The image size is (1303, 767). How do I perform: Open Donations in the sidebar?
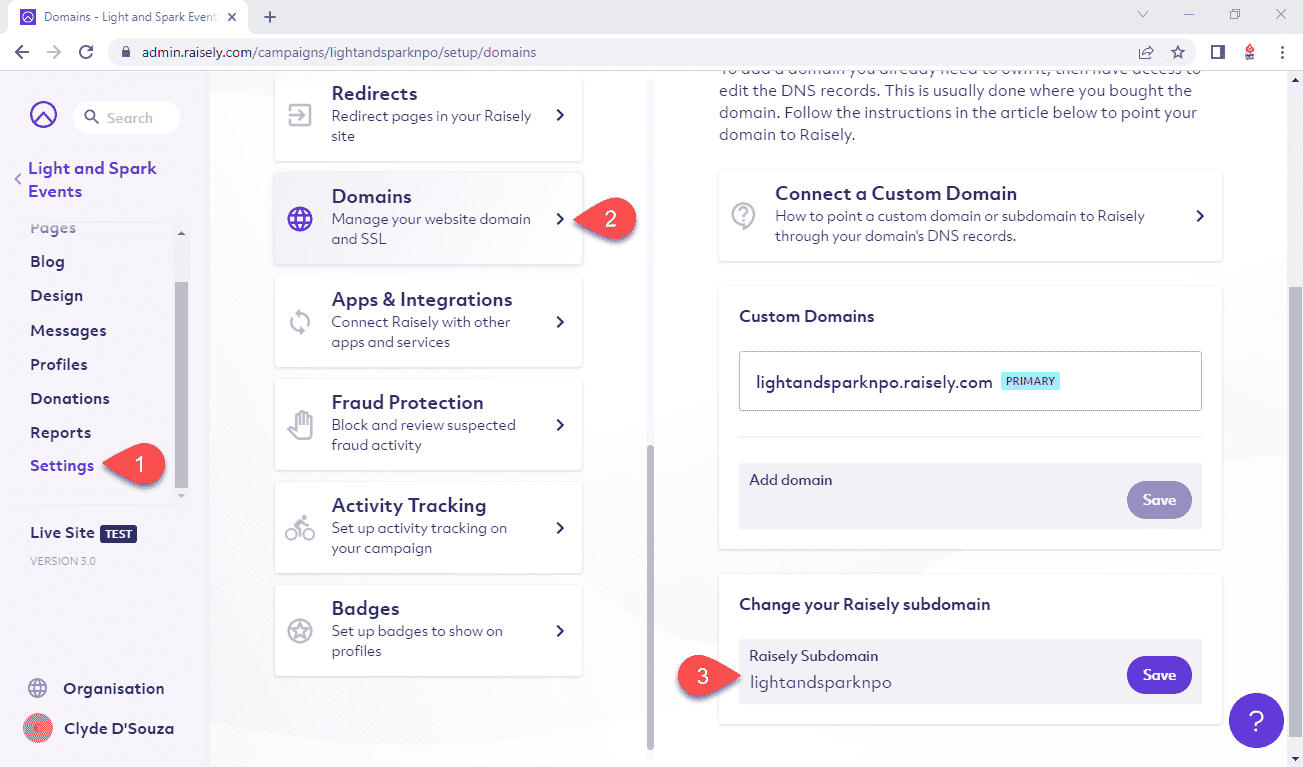(x=70, y=398)
